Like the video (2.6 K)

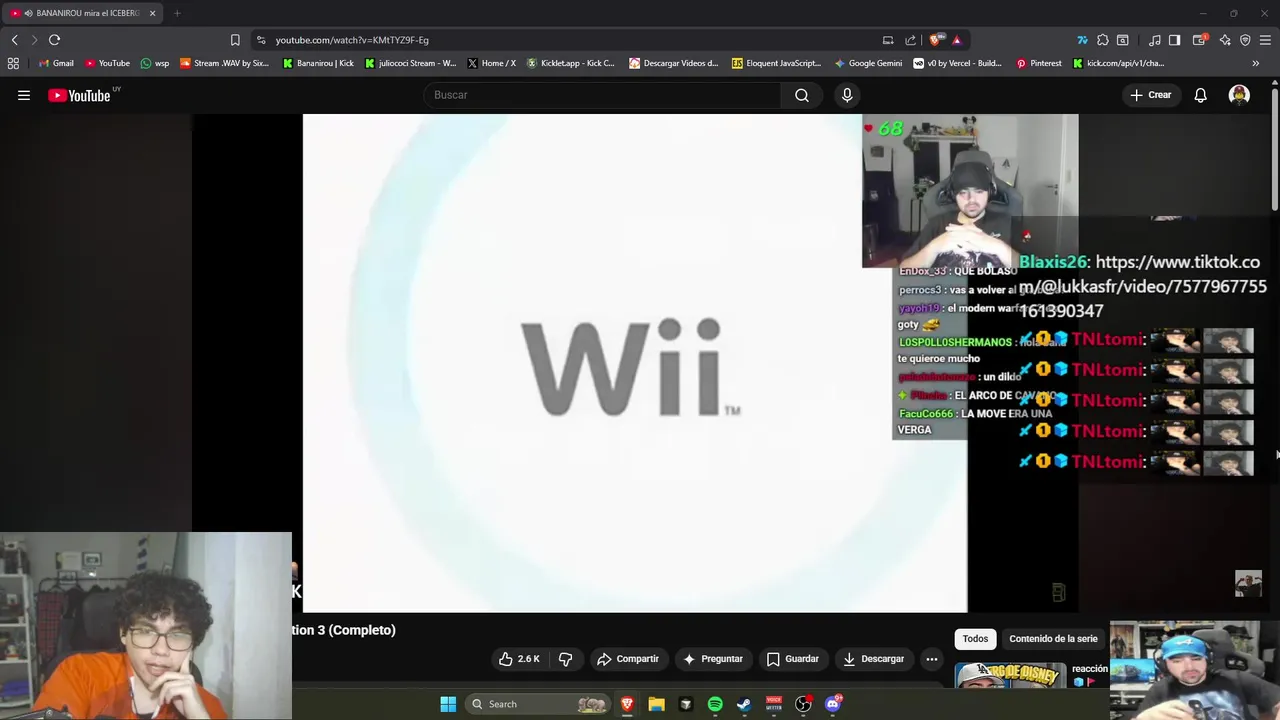pos(519,659)
